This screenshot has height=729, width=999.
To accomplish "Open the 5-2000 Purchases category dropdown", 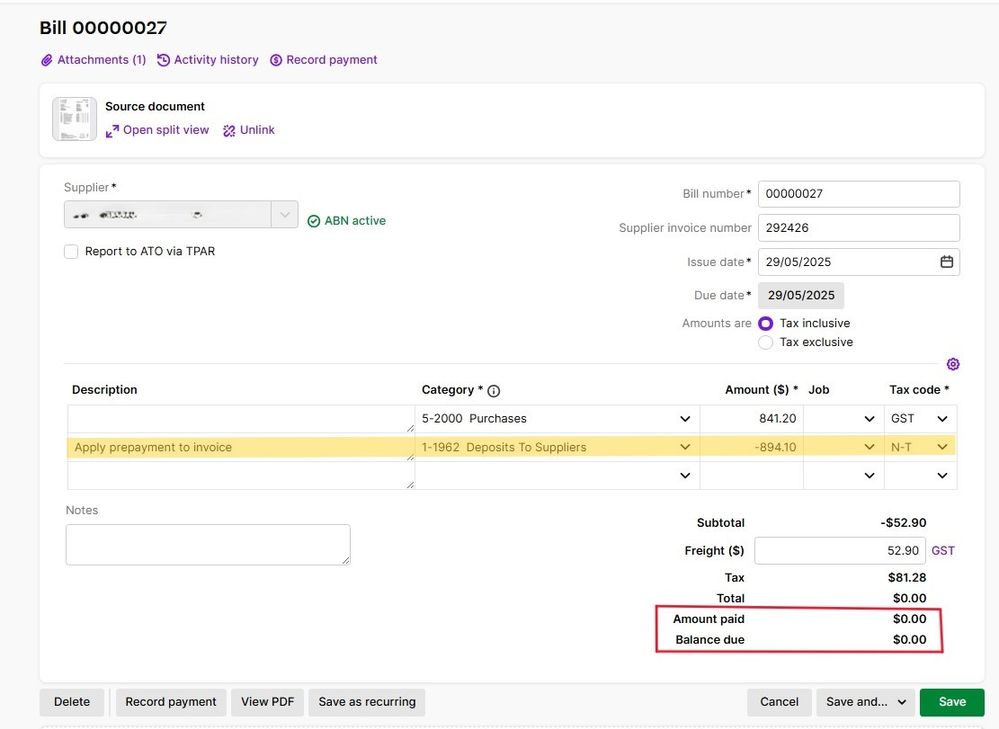I will 685,419.
